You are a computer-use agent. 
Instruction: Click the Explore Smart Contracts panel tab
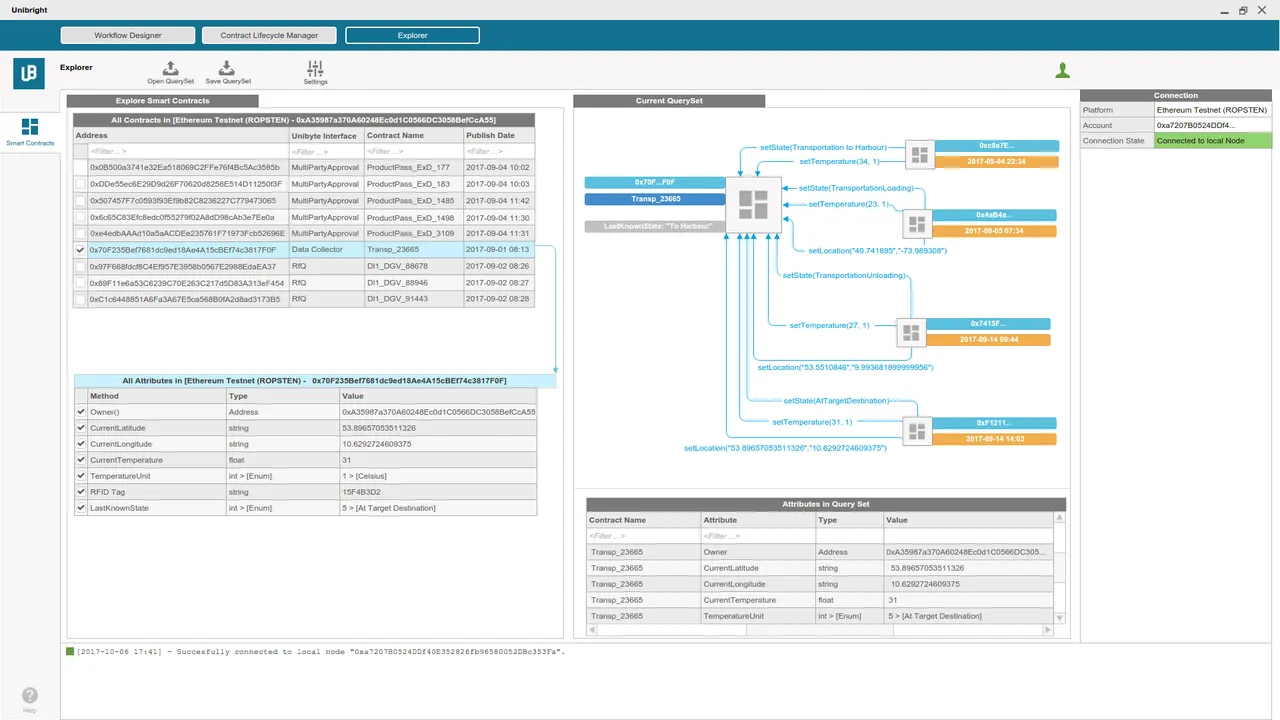pos(162,101)
